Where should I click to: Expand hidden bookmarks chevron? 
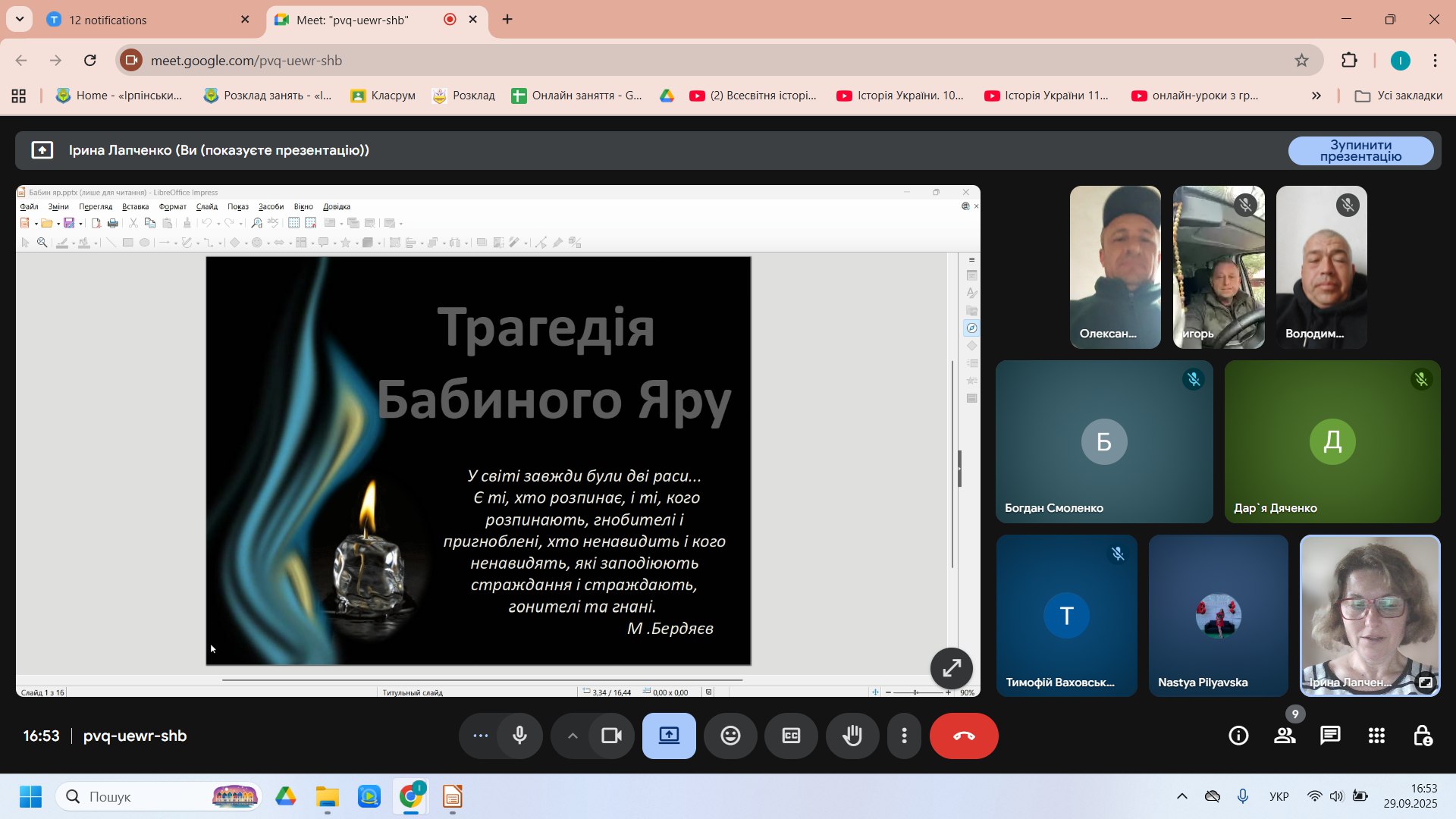click(x=1316, y=96)
